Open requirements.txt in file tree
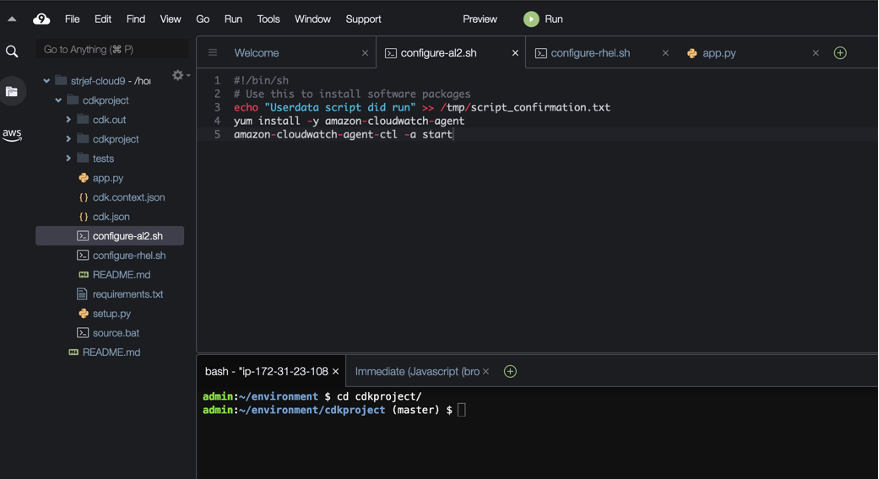The height and width of the screenshot is (479, 879). [128, 294]
